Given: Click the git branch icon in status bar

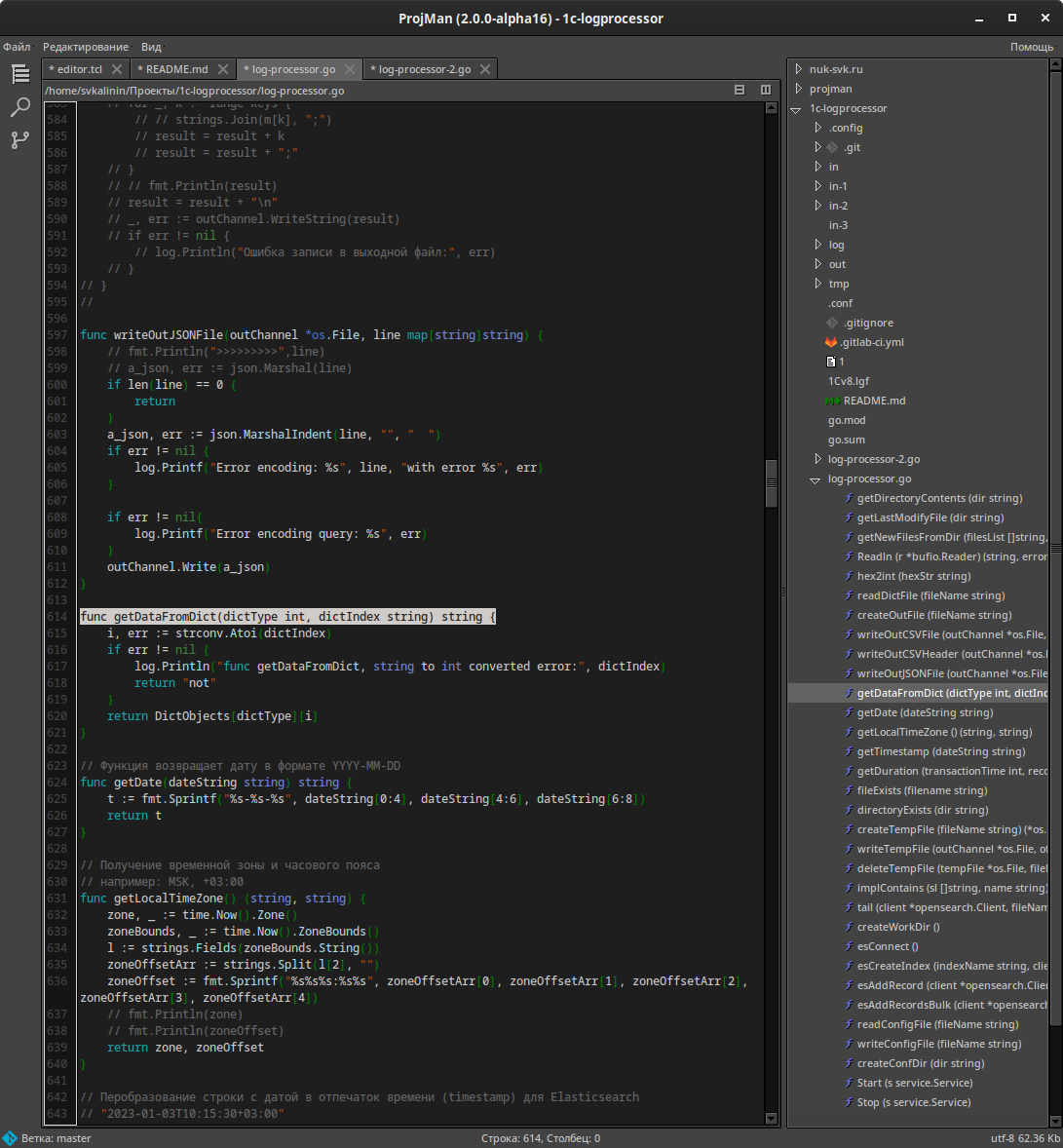Looking at the screenshot, I should [x=10, y=1138].
